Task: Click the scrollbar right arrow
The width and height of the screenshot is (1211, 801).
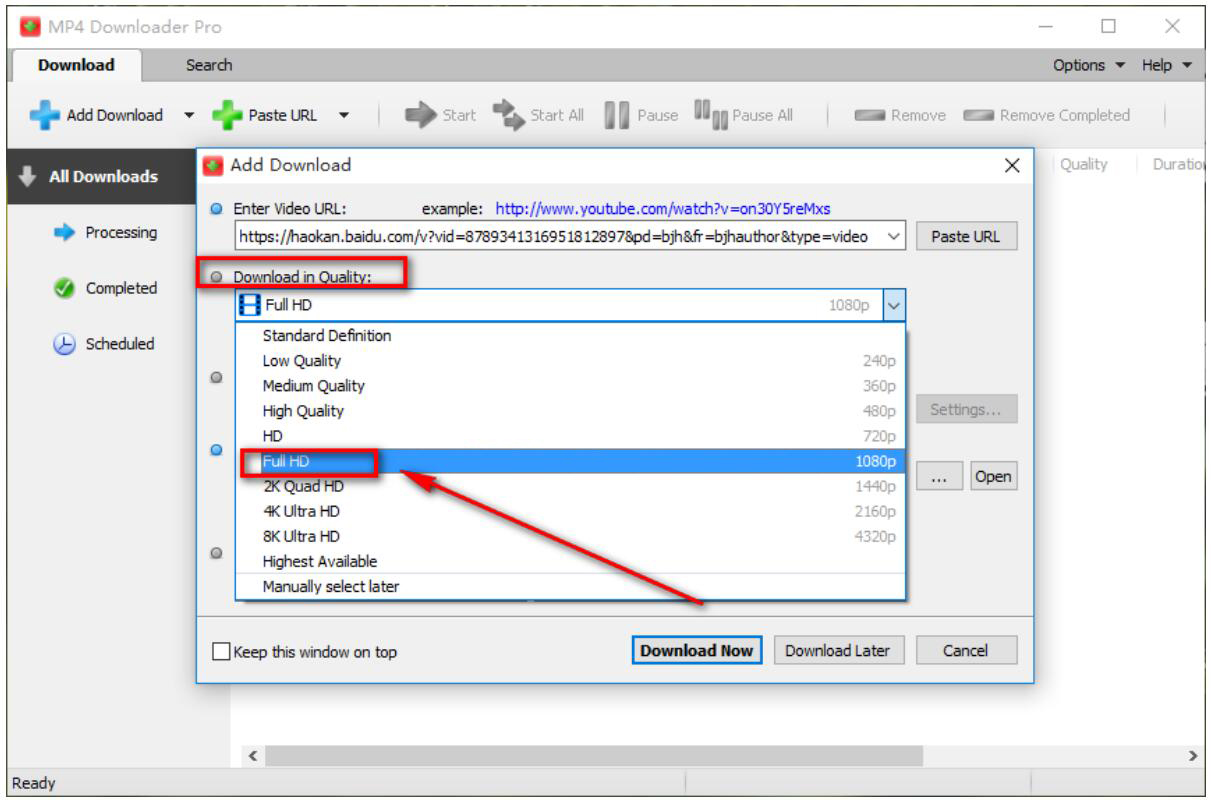Action: pyautogui.click(x=1193, y=757)
